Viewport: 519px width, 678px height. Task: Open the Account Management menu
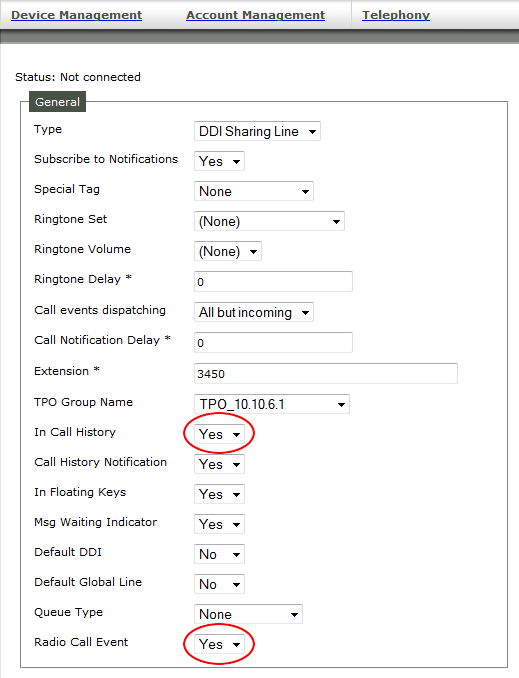click(255, 15)
